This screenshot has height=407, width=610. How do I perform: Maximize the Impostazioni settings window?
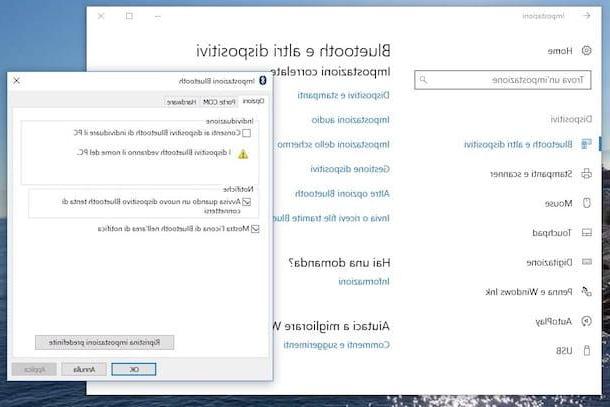click(129, 16)
